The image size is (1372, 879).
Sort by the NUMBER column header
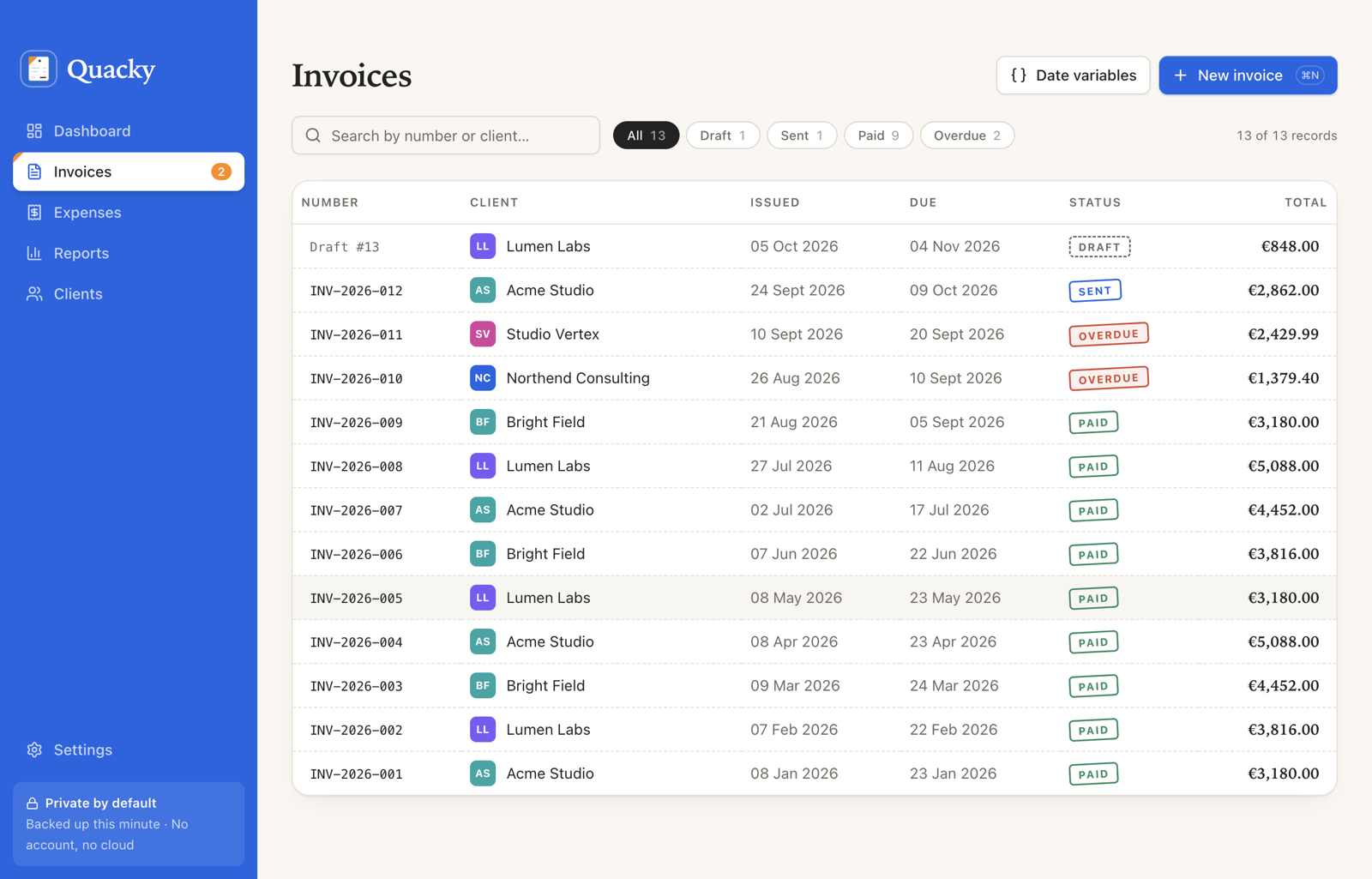pos(330,202)
